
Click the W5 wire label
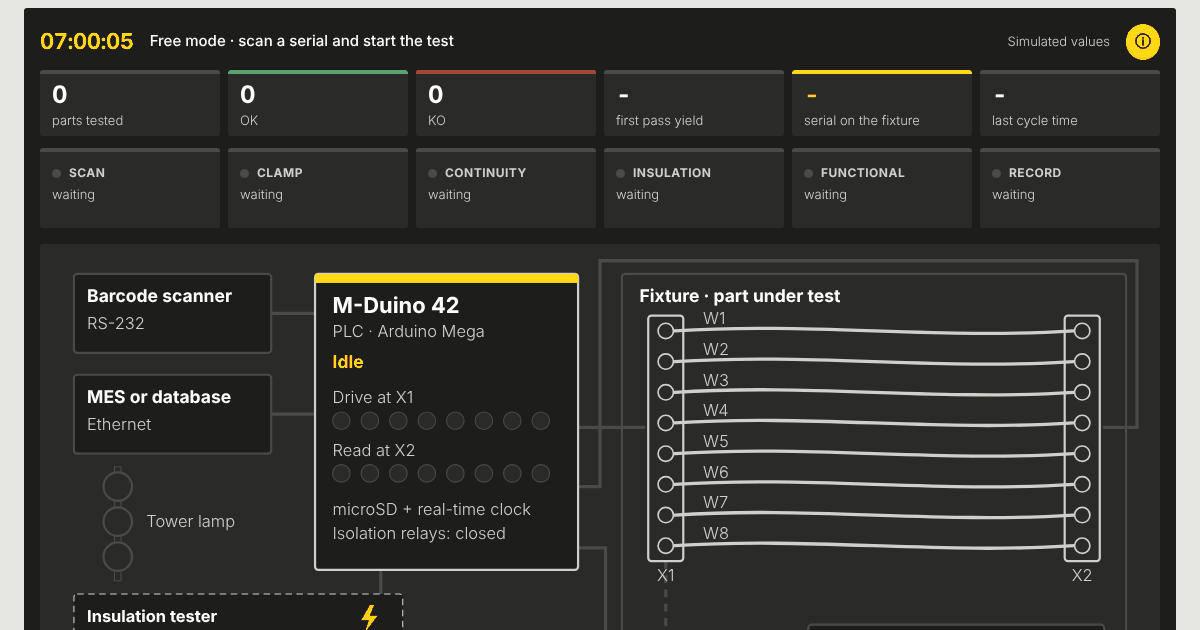[716, 441]
